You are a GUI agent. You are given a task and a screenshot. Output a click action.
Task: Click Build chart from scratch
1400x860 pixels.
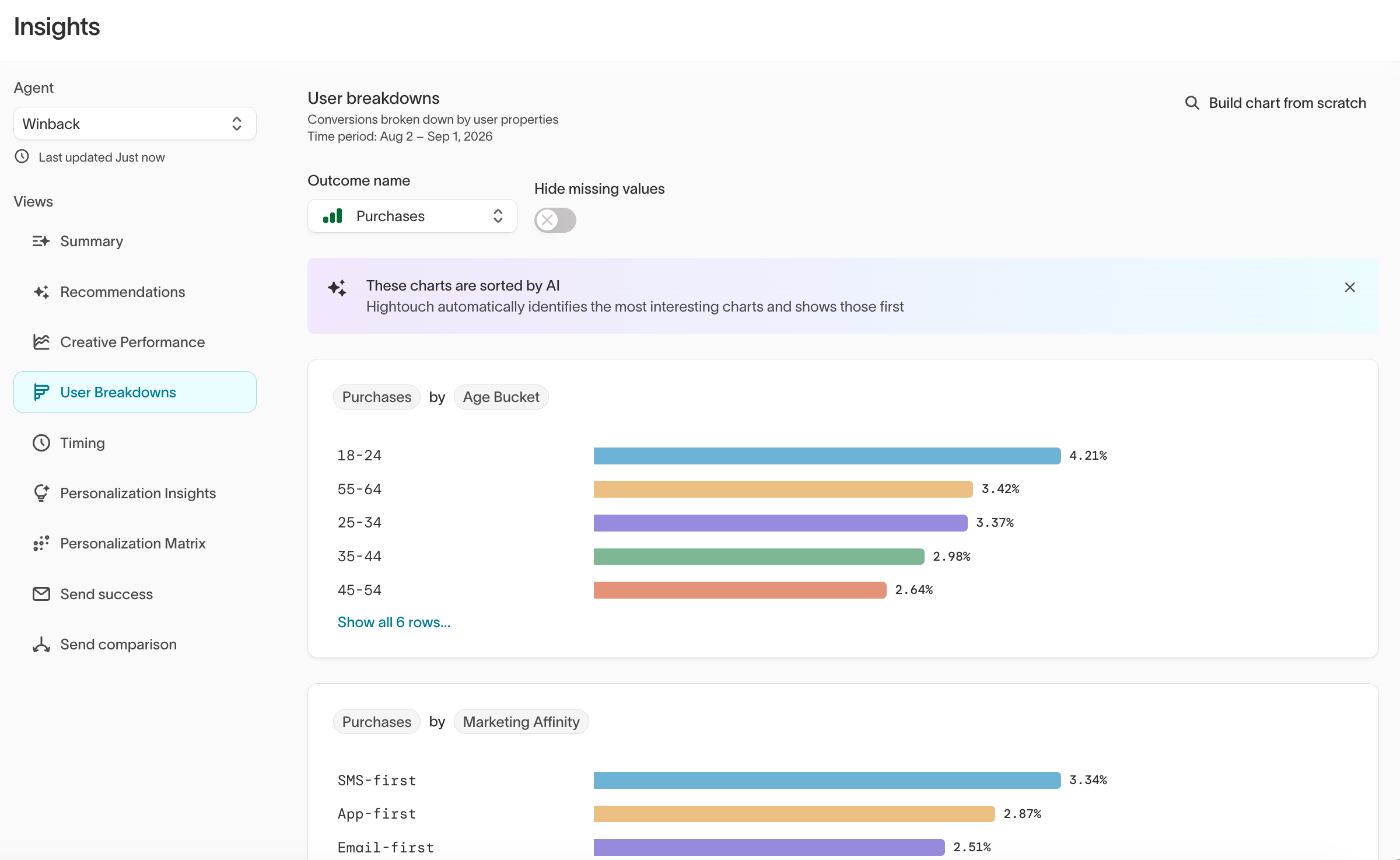(x=1275, y=103)
